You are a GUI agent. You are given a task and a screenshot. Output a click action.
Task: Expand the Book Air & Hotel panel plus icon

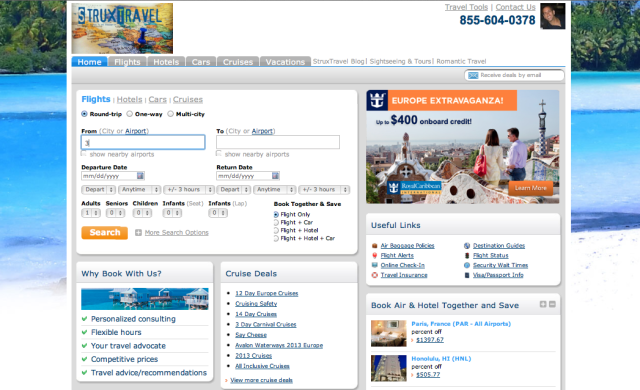(543, 304)
